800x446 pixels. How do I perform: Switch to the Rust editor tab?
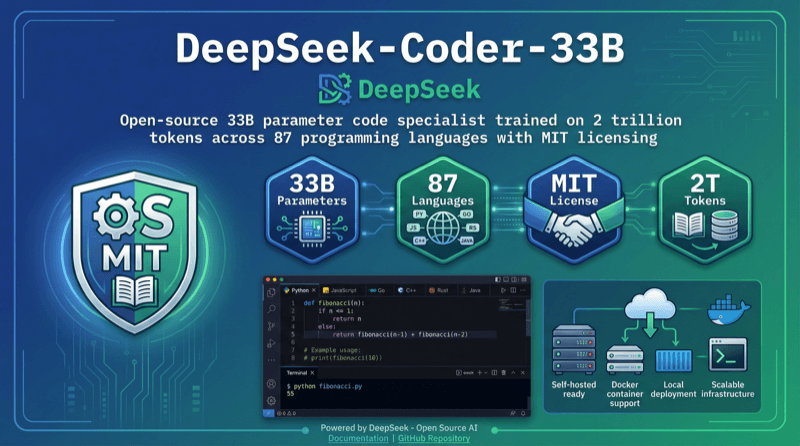tap(440, 290)
